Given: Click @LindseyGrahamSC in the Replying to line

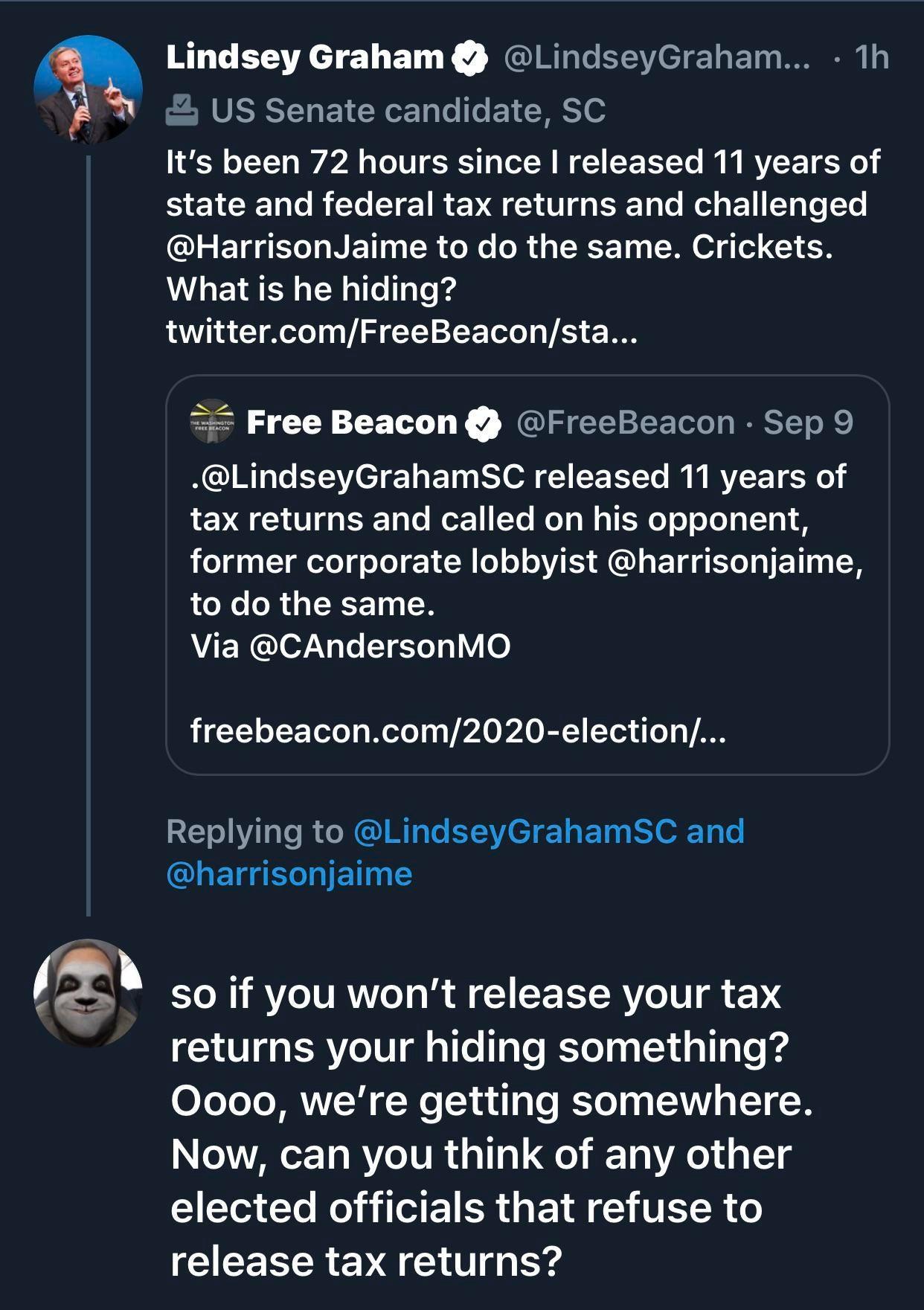Looking at the screenshot, I should 515,831.
